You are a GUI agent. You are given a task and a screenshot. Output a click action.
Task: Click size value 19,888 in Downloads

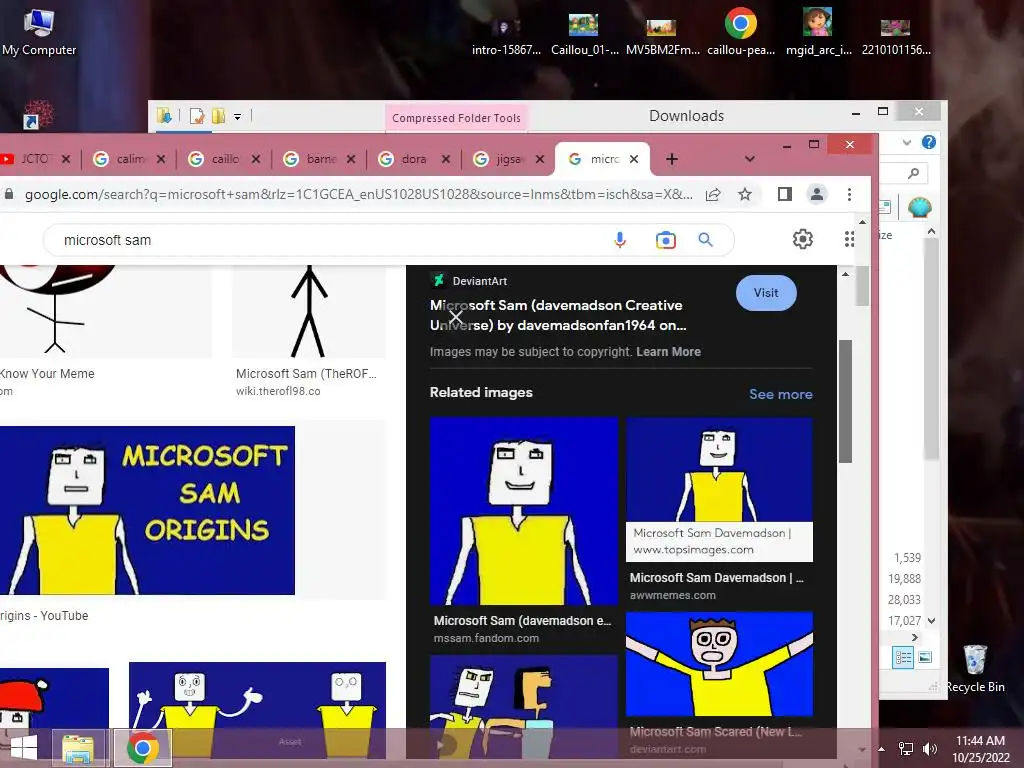pos(904,579)
